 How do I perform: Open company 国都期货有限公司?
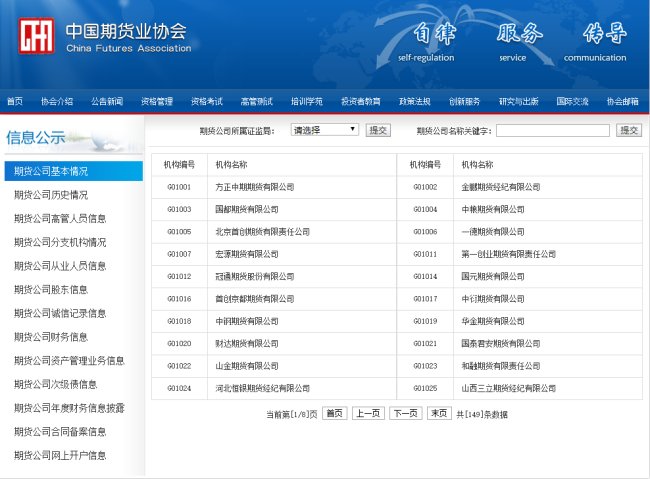point(247,209)
